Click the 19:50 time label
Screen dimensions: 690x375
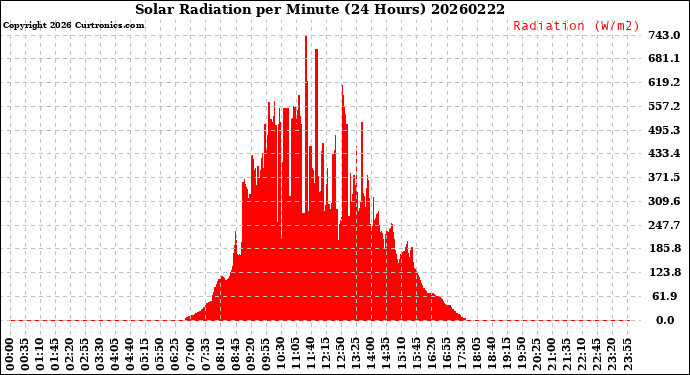(521, 355)
